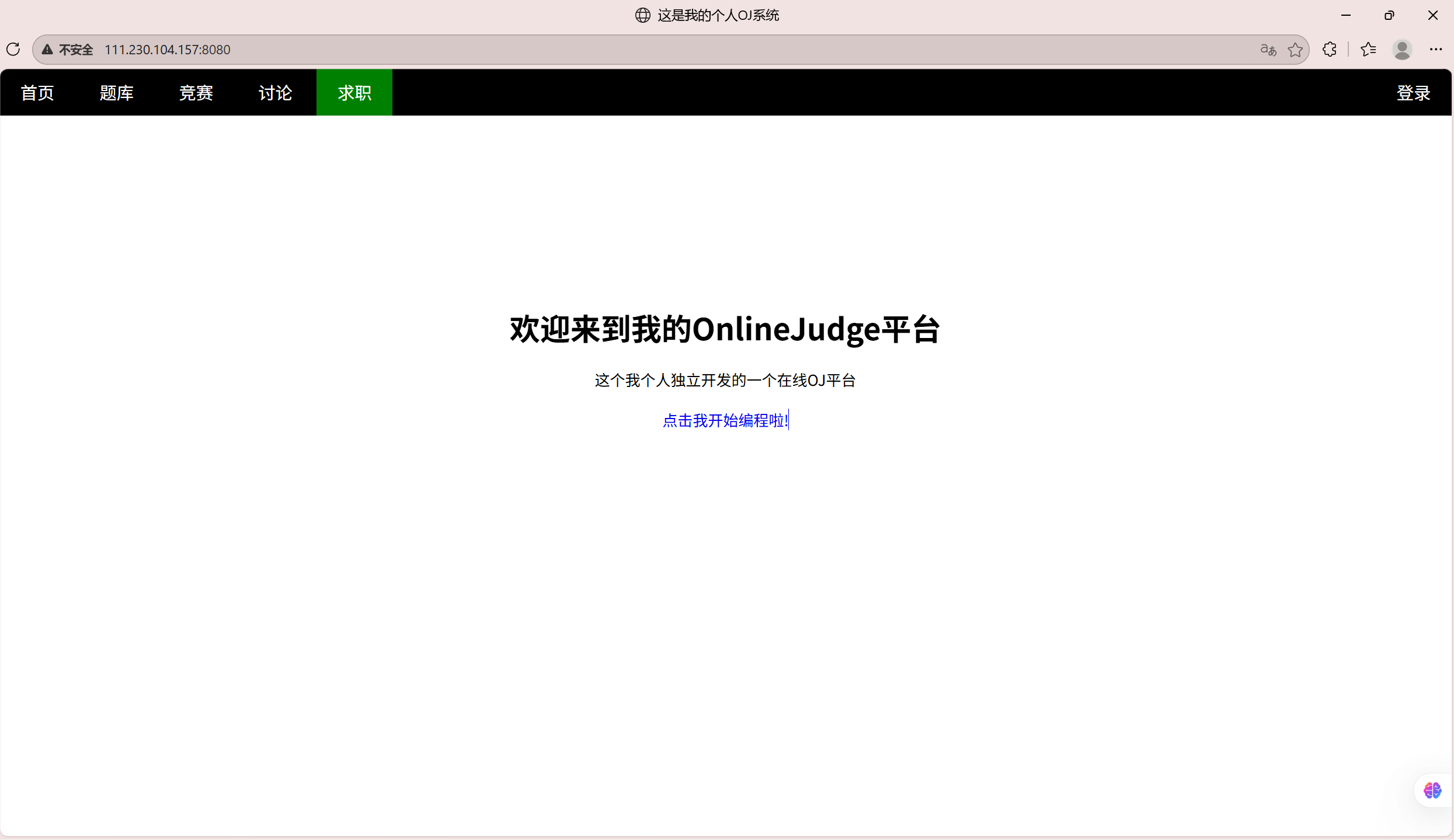Open the browser extensions puzzle icon
The width and height of the screenshot is (1454, 840).
coord(1330,50)
